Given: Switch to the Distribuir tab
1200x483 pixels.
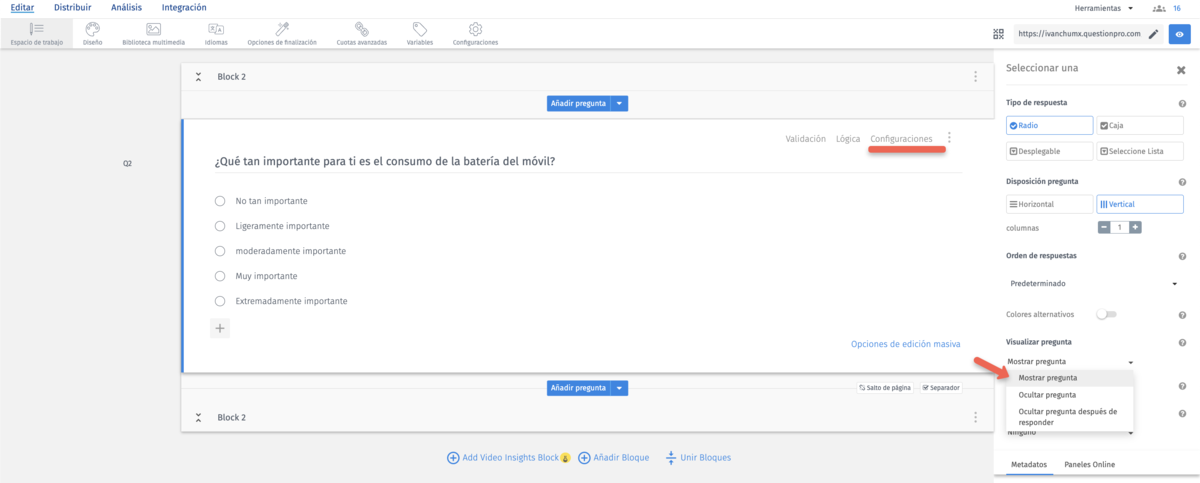Looking at the screenshot, I should [73, 8].
